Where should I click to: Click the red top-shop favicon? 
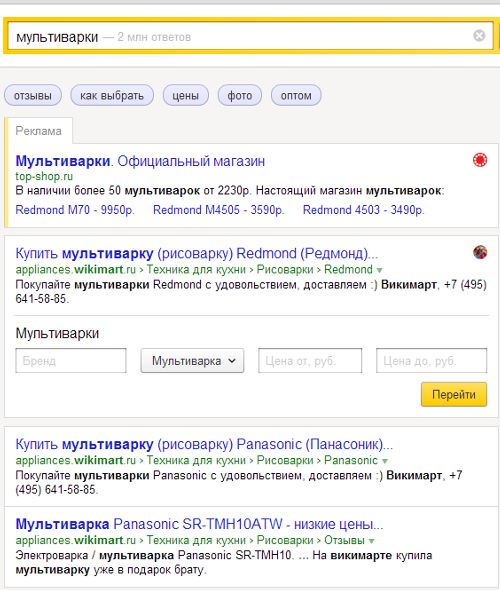point(480,160)
